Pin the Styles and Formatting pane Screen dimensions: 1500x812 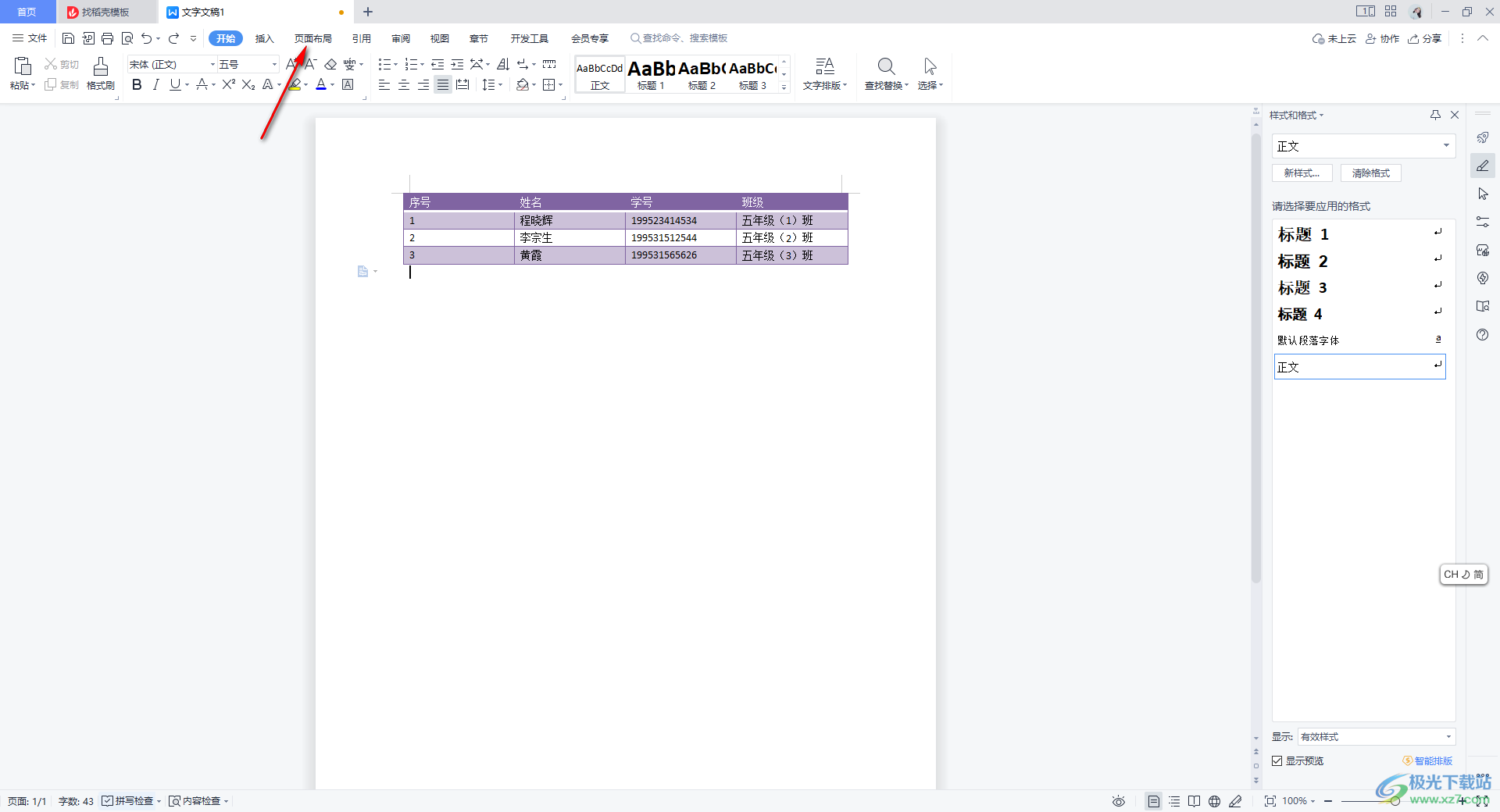(1435, 115)
